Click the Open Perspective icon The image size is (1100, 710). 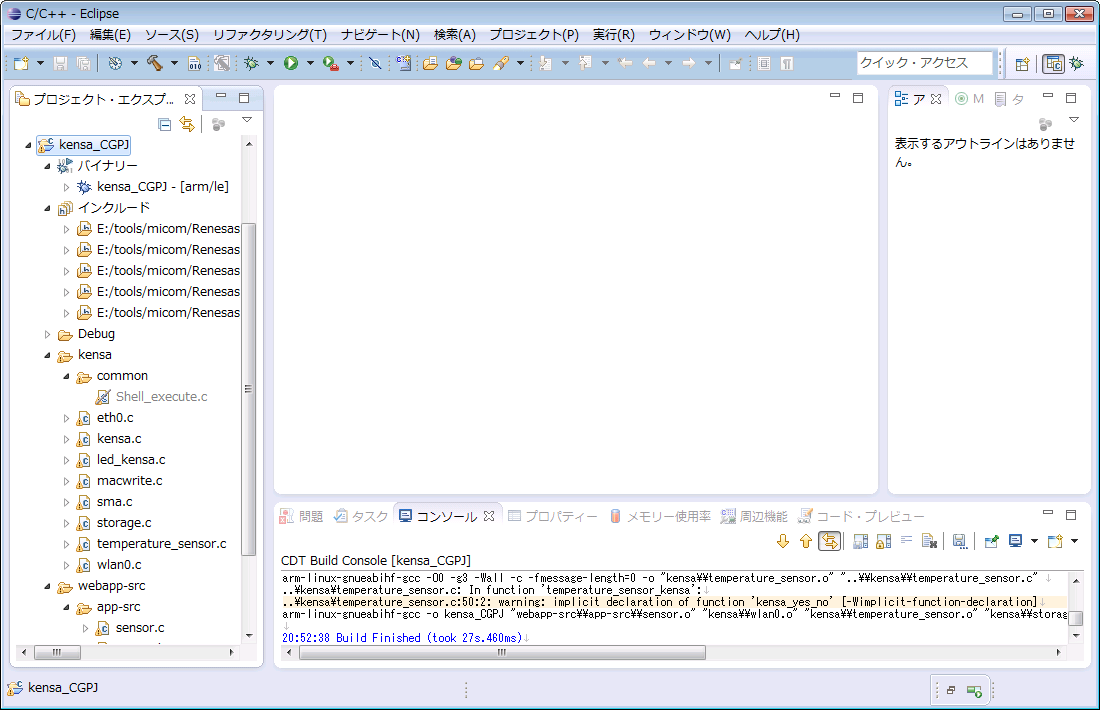click(1022, 64)
